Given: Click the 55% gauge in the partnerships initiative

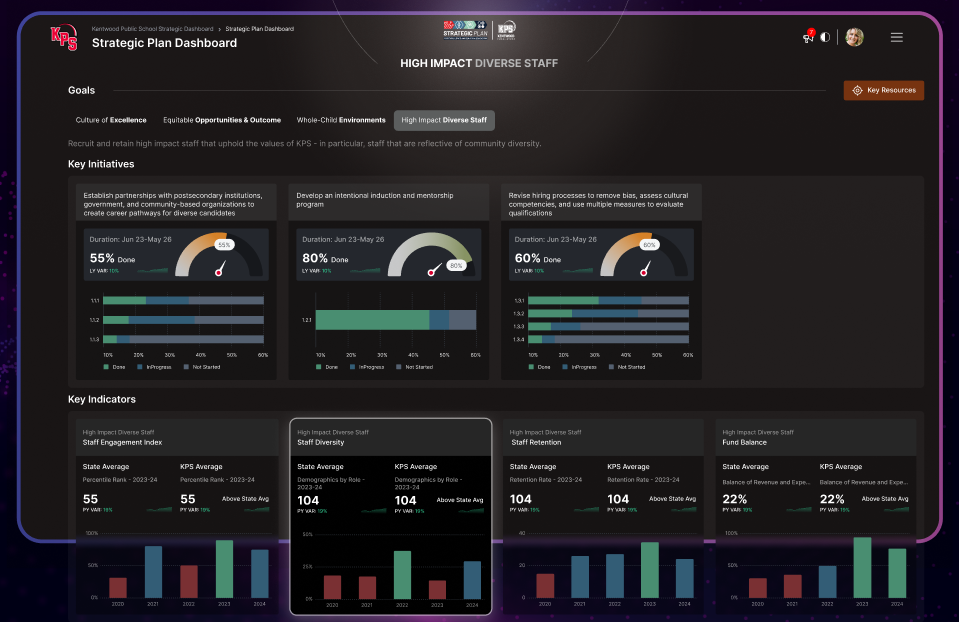Looking at the screenshot, I should click(218, 256).
